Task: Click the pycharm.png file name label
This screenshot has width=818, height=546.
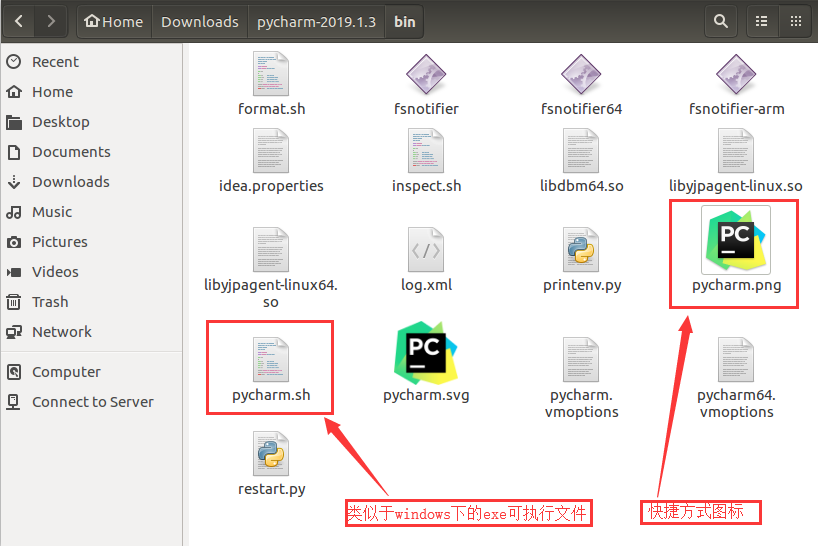Action: pos(737,285)
